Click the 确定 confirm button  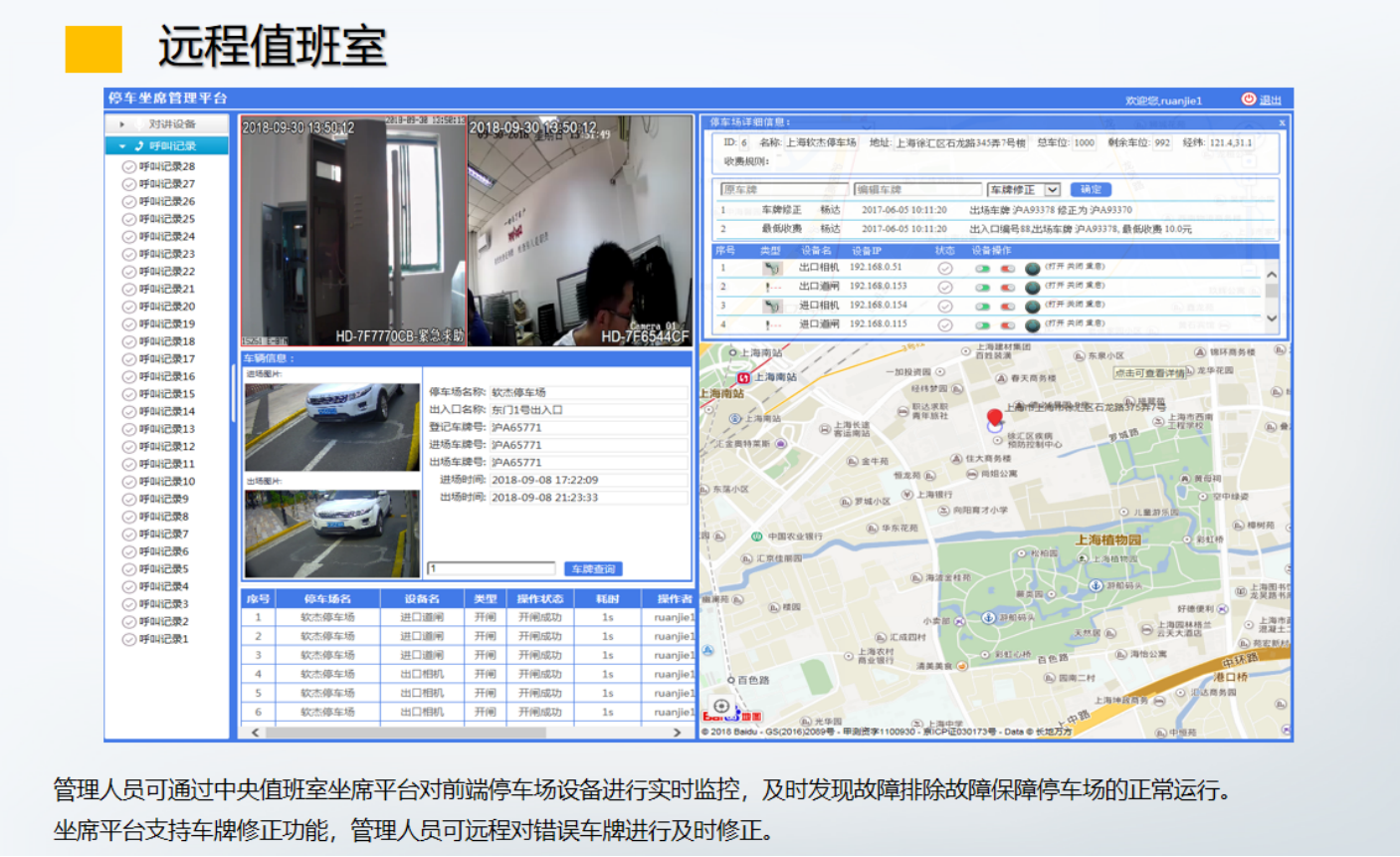click(1091, 189)
